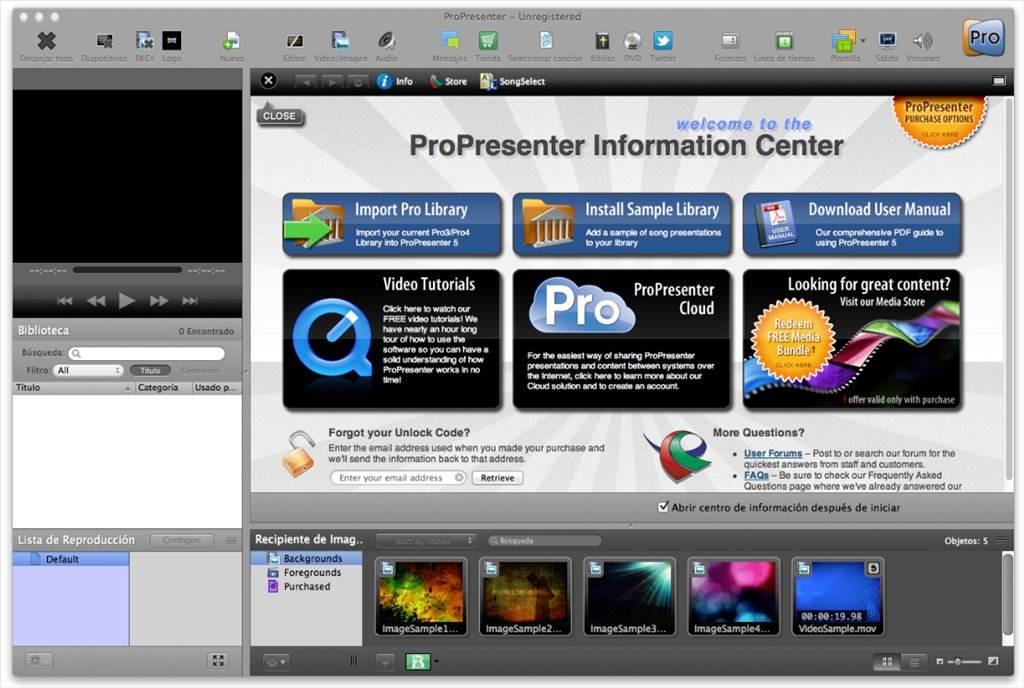This screenshot has width=1024, height=688.
Task: Open the Media Store content card
Action: coord(852,339)
